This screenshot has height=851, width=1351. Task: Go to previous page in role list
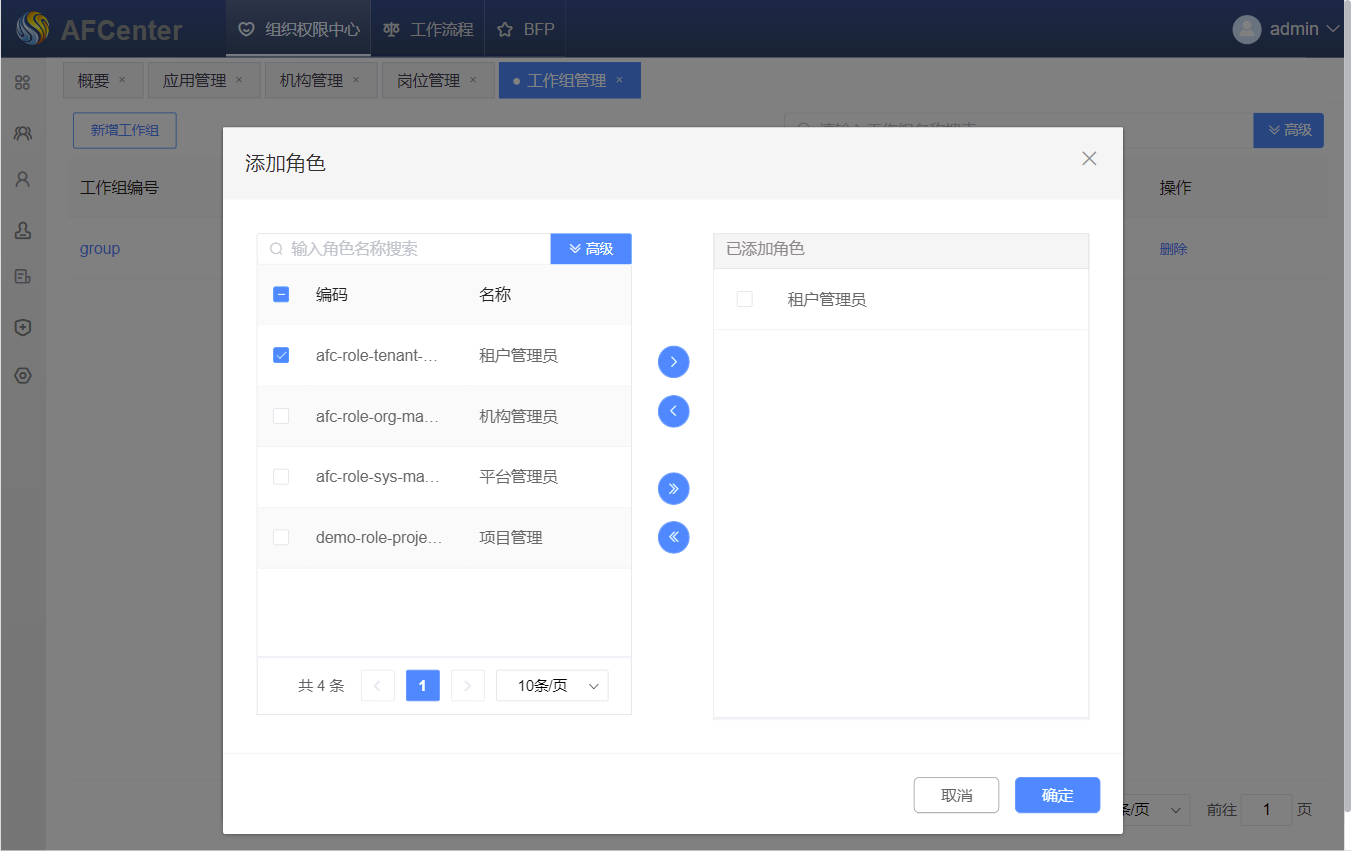pyautogui.click(x=377, y=686)
